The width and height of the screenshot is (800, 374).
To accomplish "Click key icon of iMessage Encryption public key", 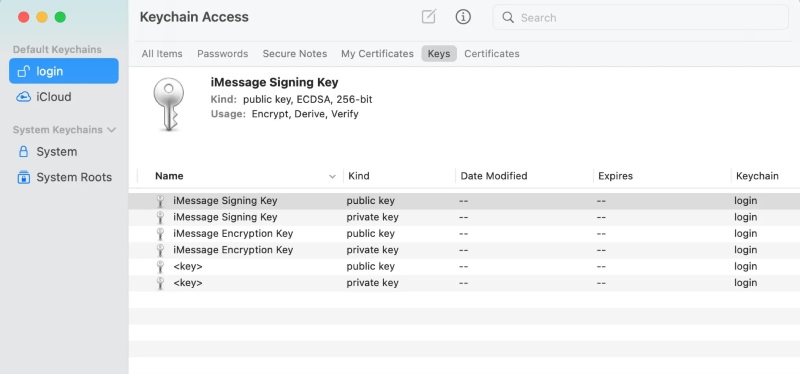I will point(160,234).
